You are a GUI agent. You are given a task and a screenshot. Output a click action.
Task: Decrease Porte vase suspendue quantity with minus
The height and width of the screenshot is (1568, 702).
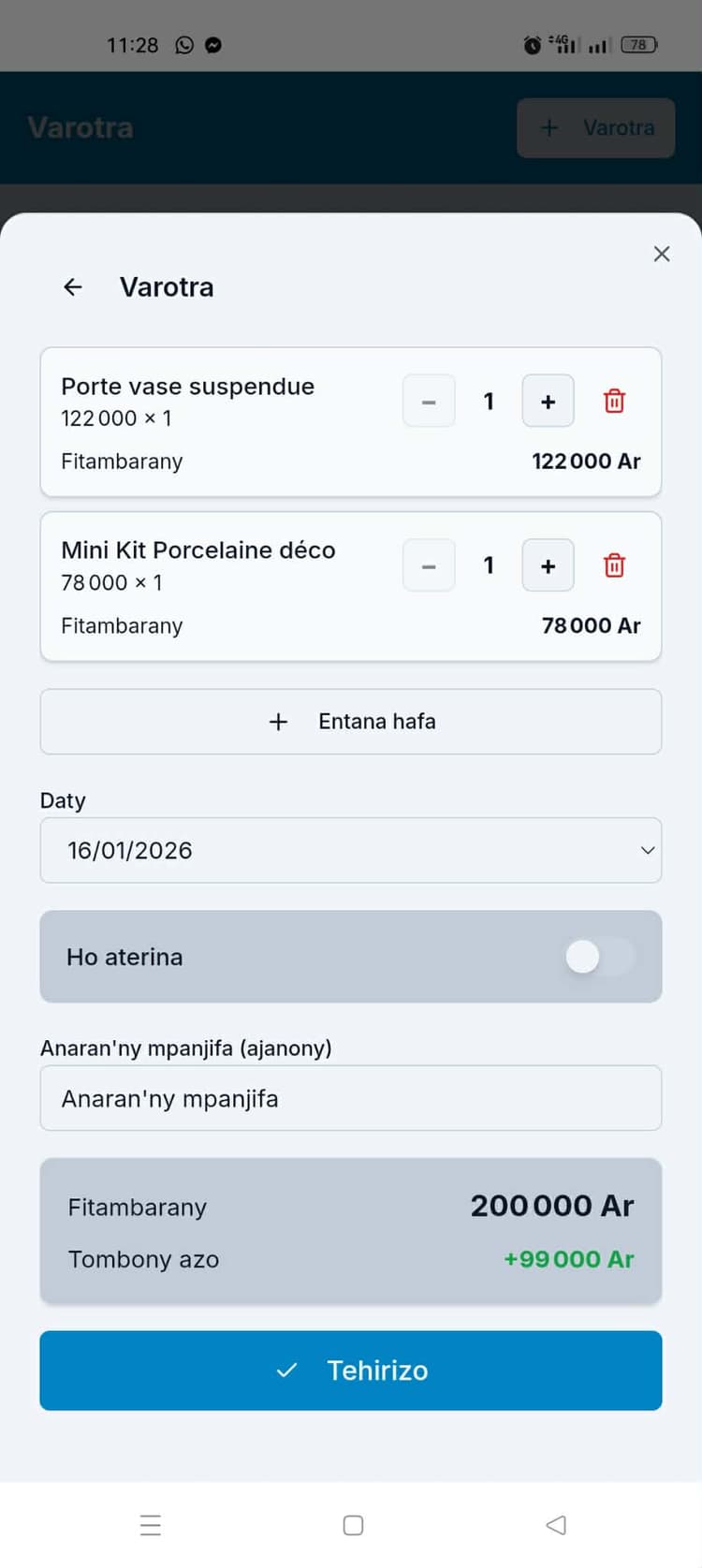[x=429, y=401]
